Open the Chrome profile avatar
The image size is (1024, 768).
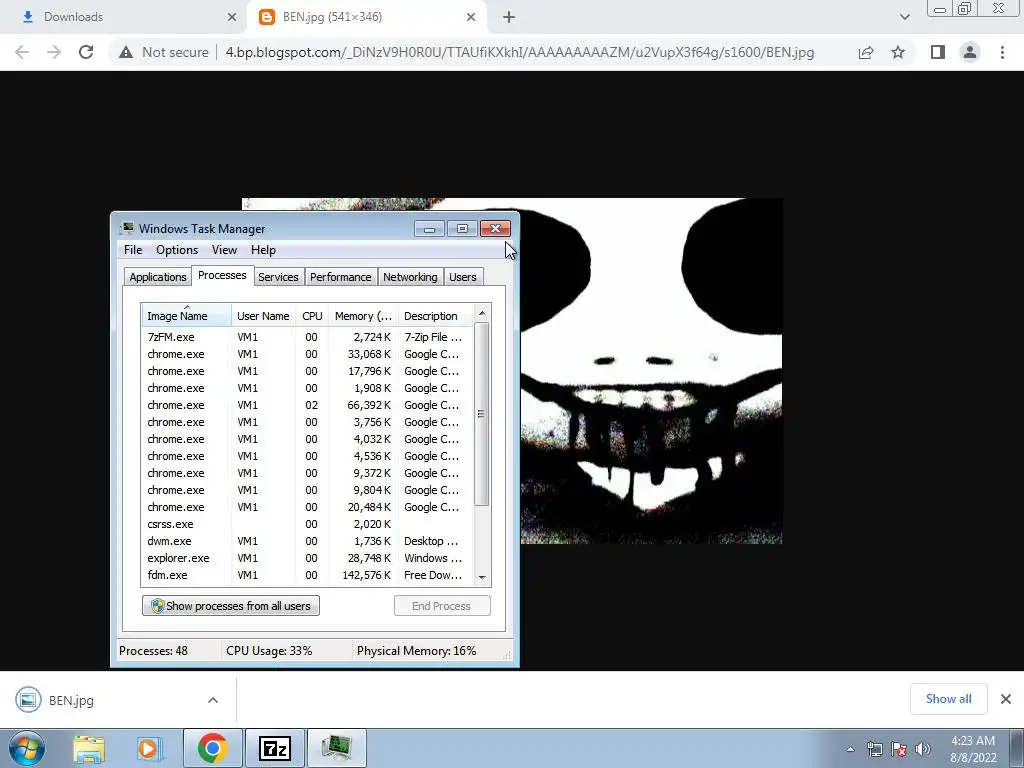click(970, 52)
